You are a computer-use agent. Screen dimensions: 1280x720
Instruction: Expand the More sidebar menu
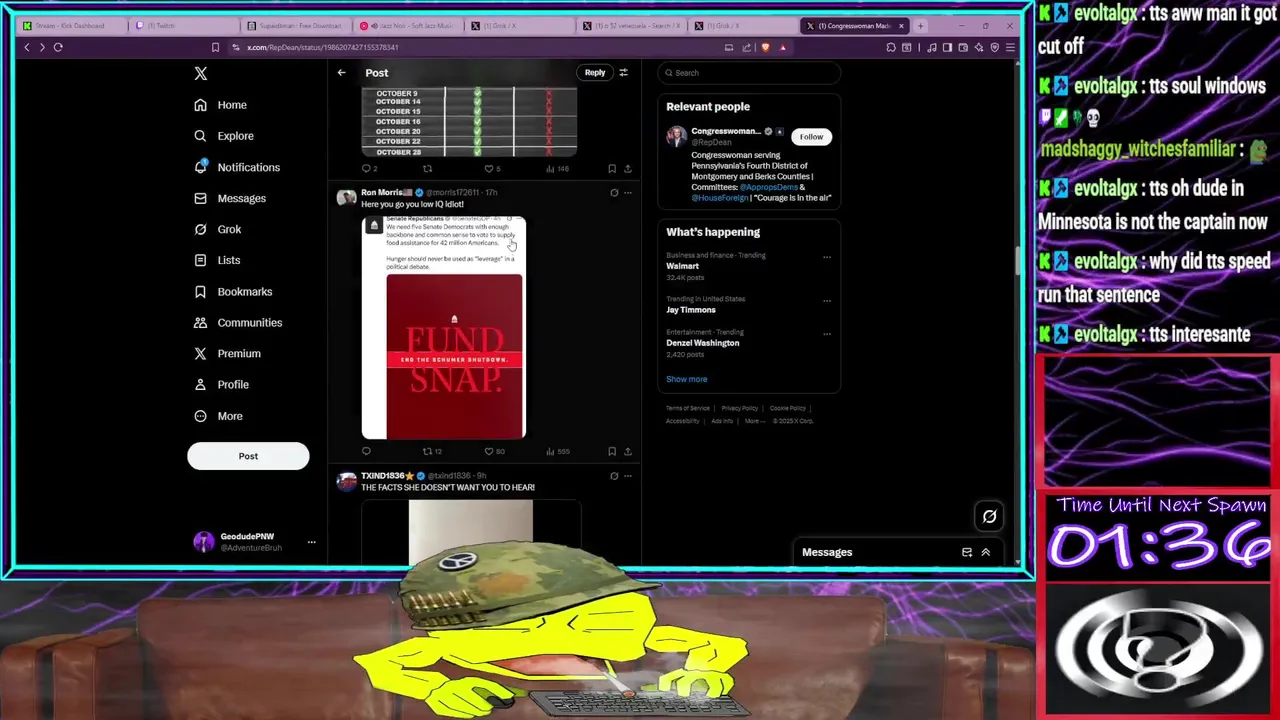pyautogui.click(x=218, y=416)
